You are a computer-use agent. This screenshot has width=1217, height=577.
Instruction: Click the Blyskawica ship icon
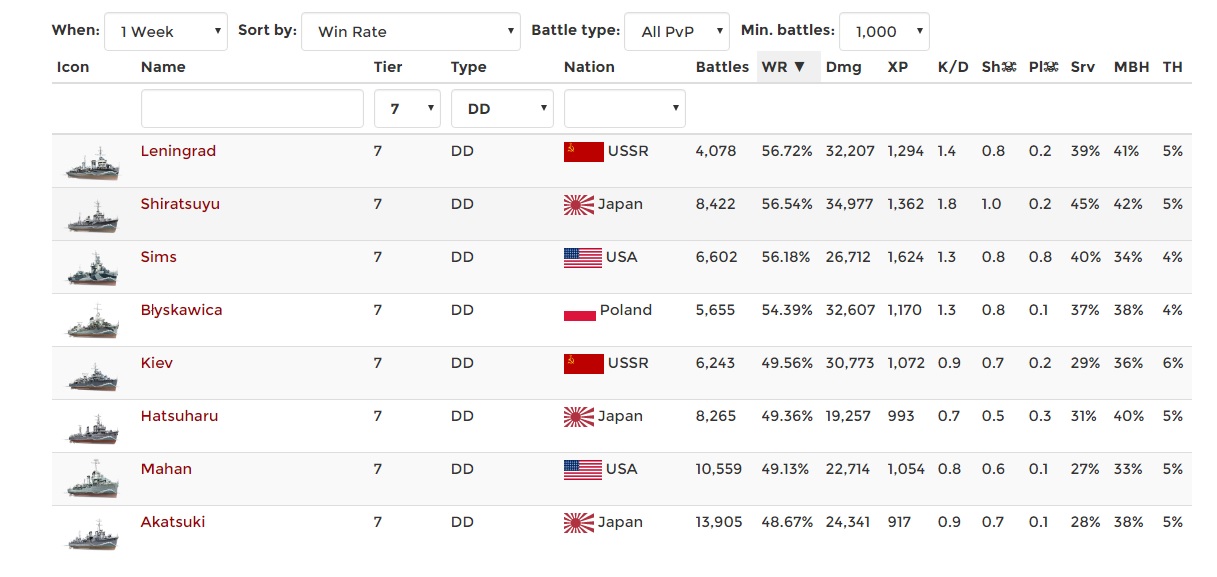click(x=93, y=322)
